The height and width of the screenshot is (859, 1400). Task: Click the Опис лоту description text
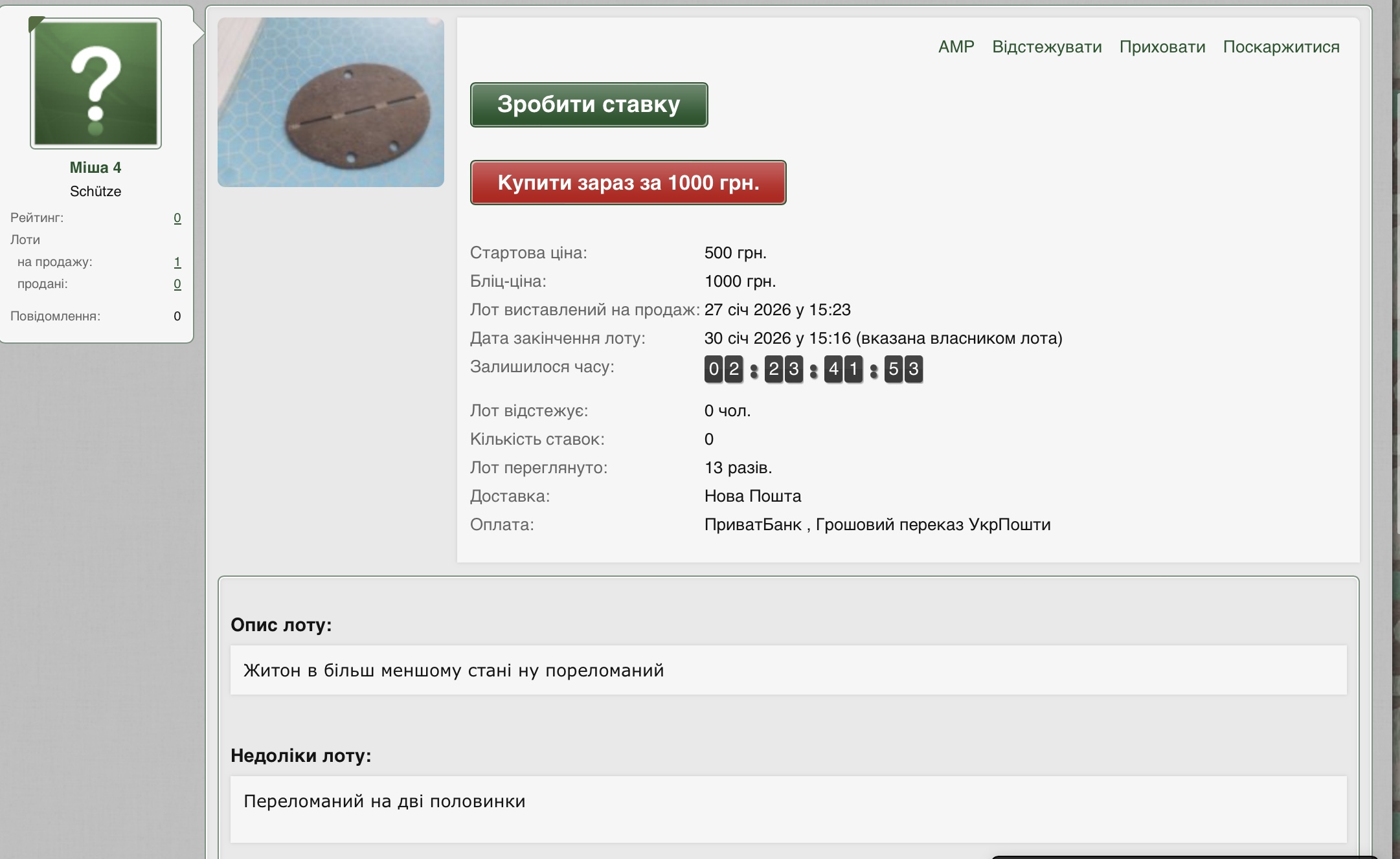453,671
